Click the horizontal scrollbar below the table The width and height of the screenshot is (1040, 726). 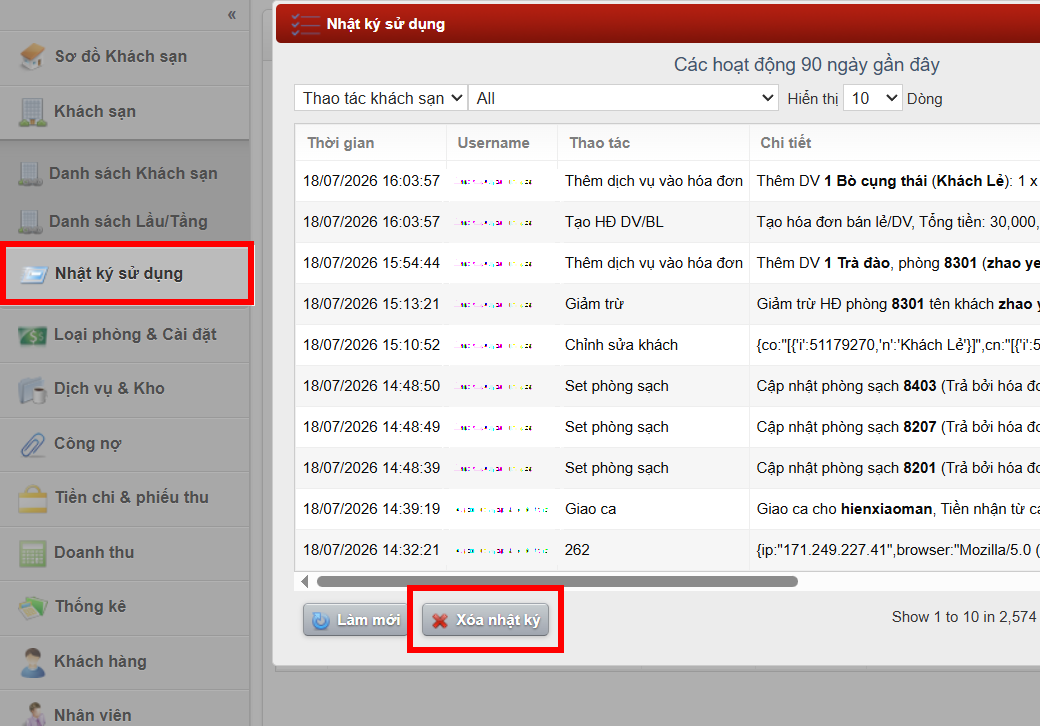557,581
